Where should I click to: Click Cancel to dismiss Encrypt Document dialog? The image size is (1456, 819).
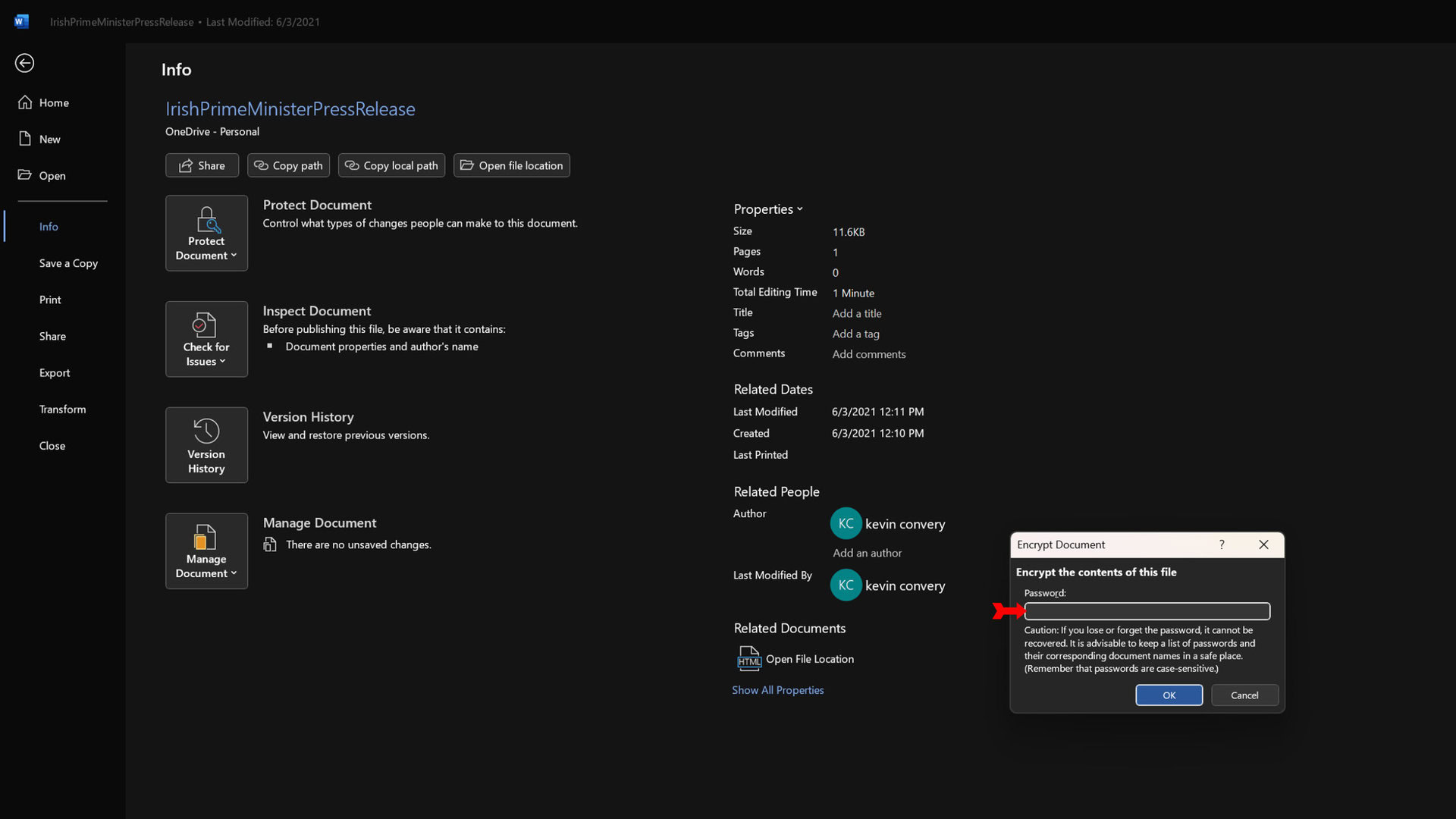(1244, 695)
